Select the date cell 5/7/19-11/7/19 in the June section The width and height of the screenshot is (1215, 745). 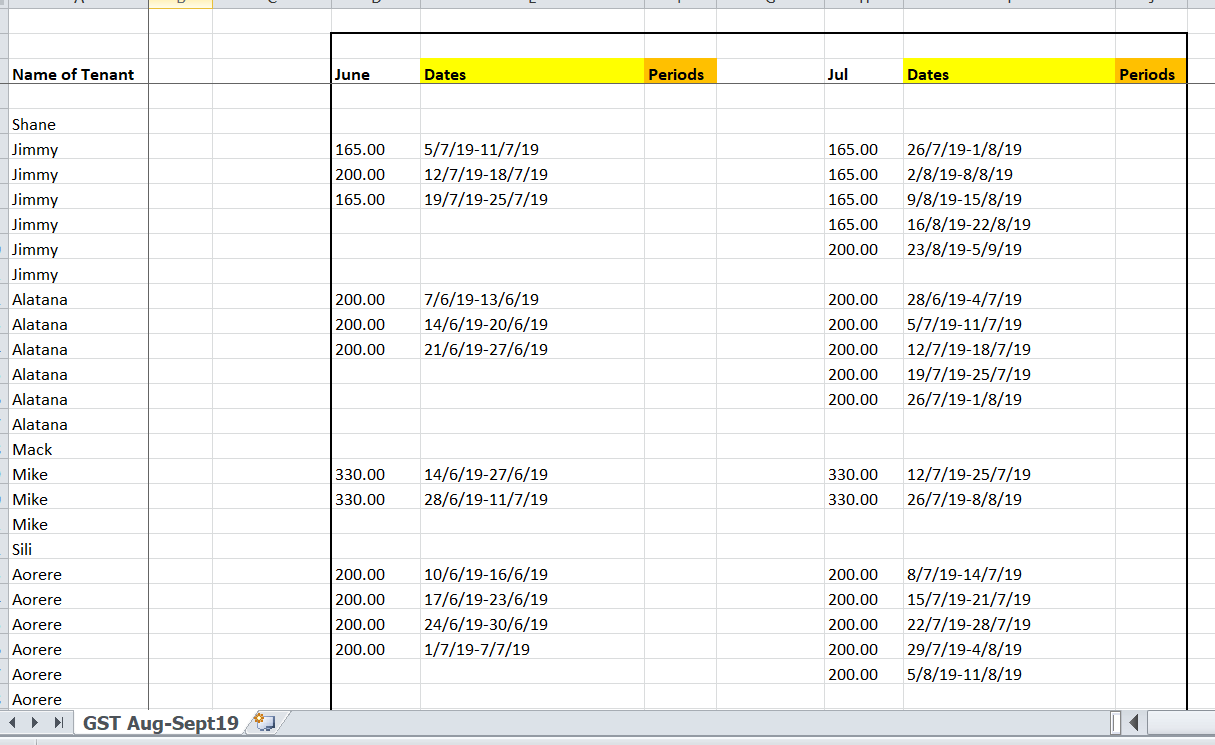click(x=532, y=146)
